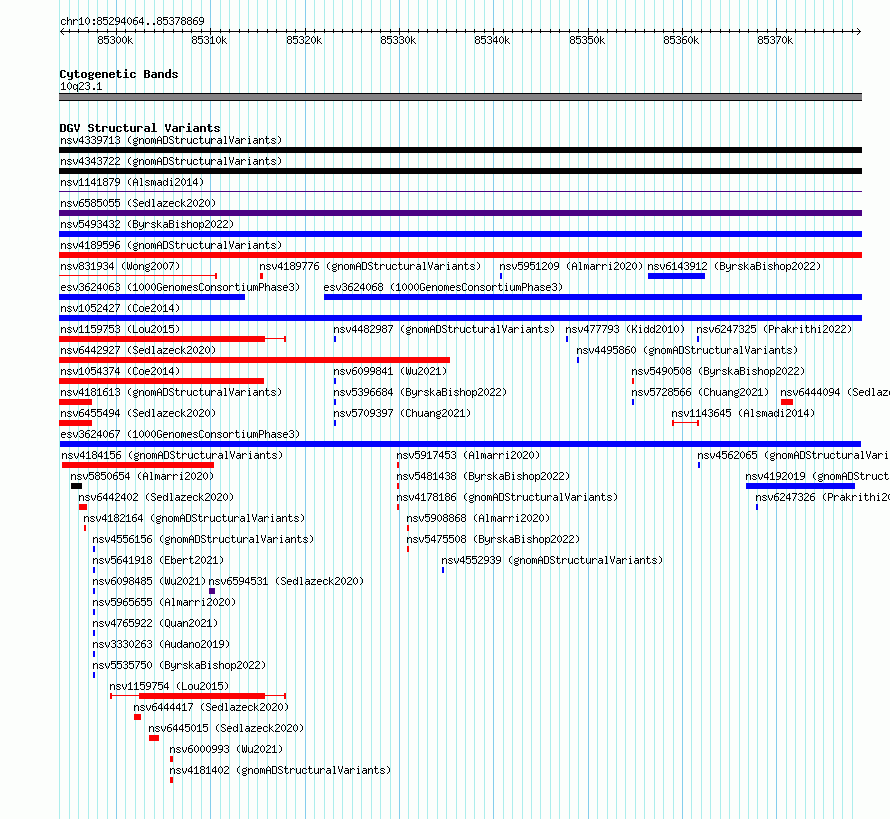This screenshot has width=890, height=819.
Task: Click nsv831934 (Wong2007) label
Action: click(x=120, y=266)
